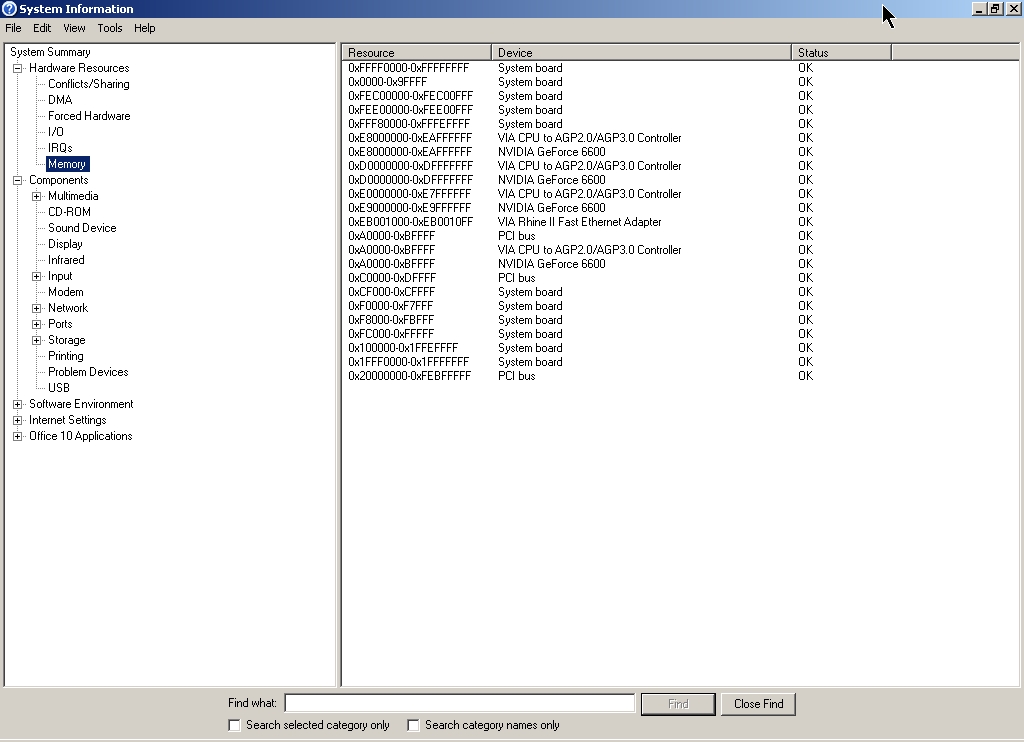Select the Ports label in the tree

pyautogui.click(x=60, y=324)
